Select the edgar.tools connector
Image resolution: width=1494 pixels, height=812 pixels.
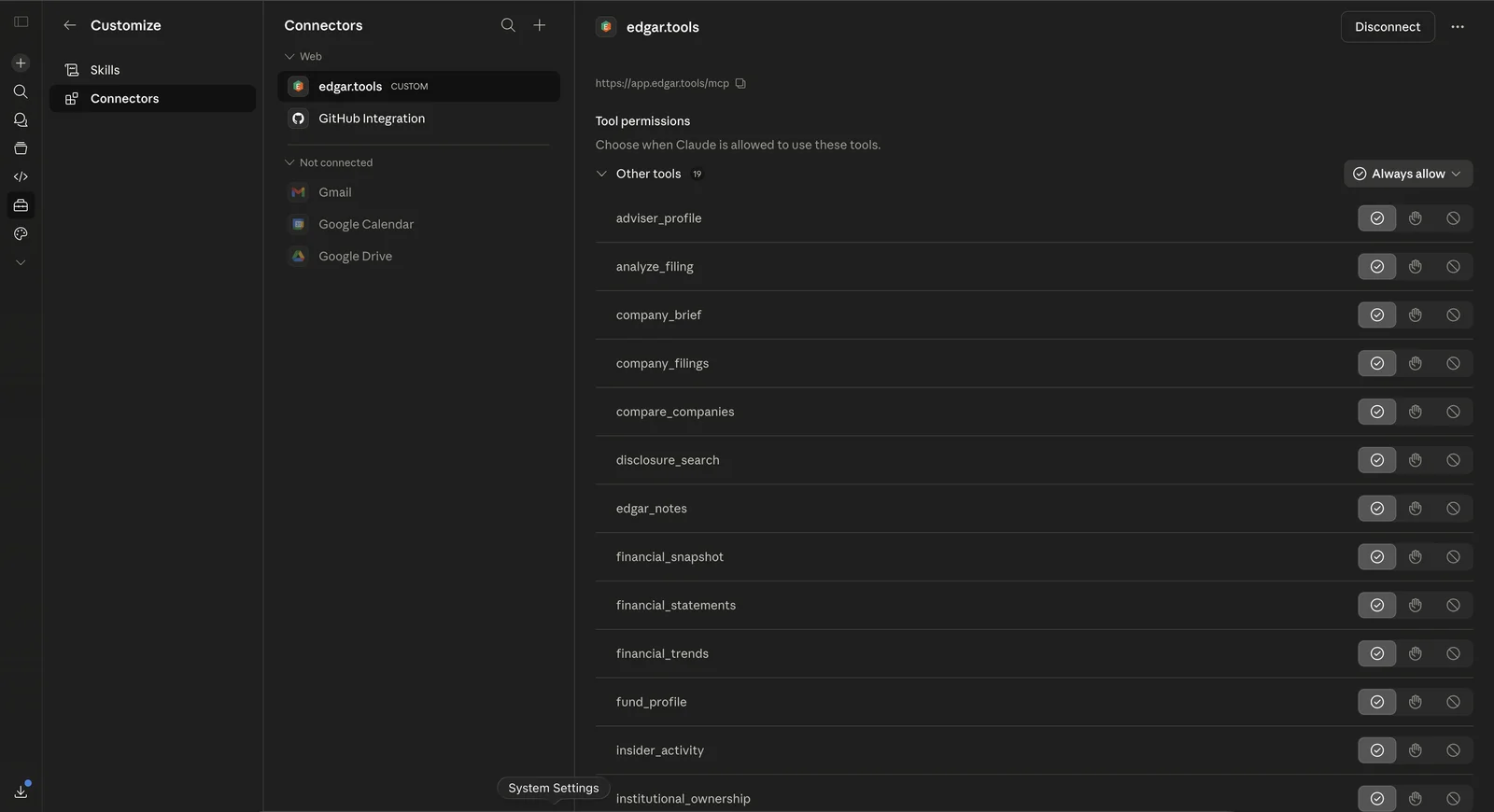[x=418, y=87]
